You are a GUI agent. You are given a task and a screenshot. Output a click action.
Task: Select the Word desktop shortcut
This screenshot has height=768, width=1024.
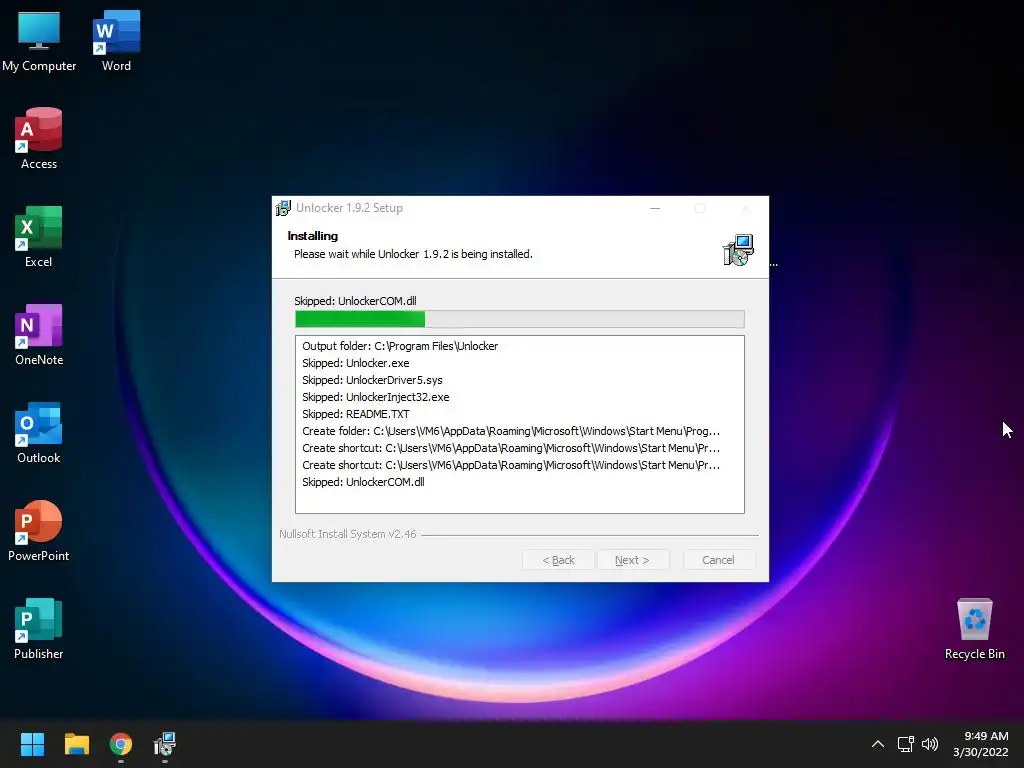pyautogui.click(x=116, y=40)
